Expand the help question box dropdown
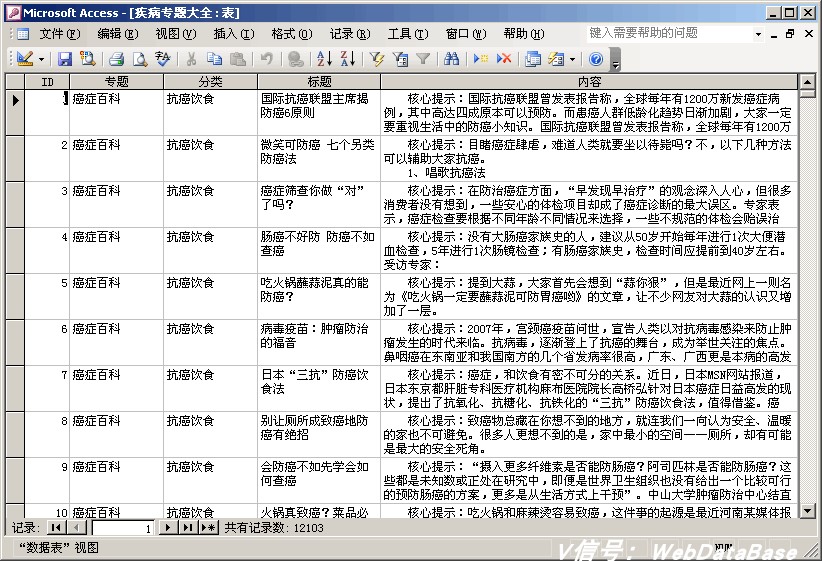This screenshot has height=561, width=822. (x=758, y=35)
